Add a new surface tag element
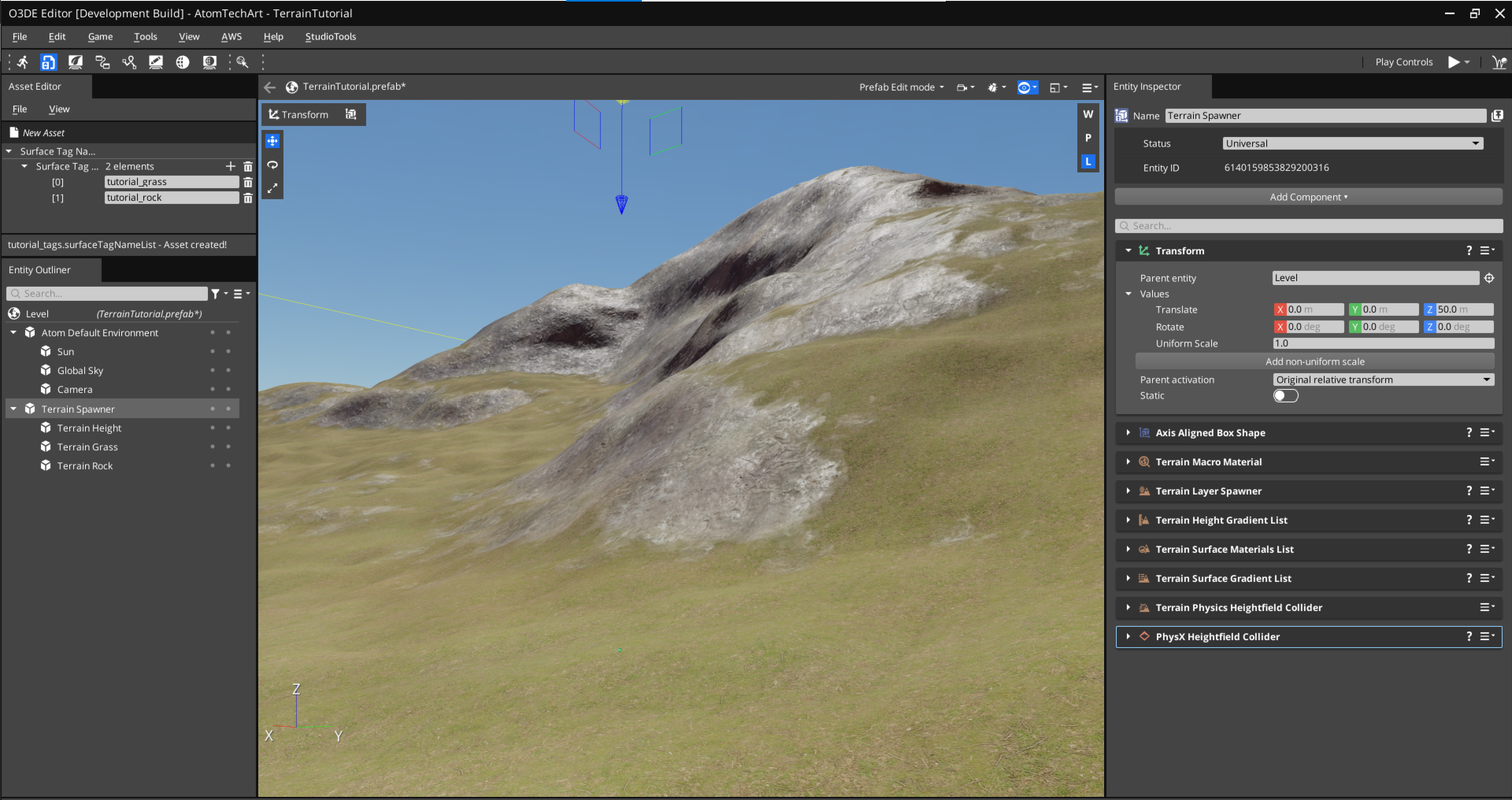 [x=231, y=166]
